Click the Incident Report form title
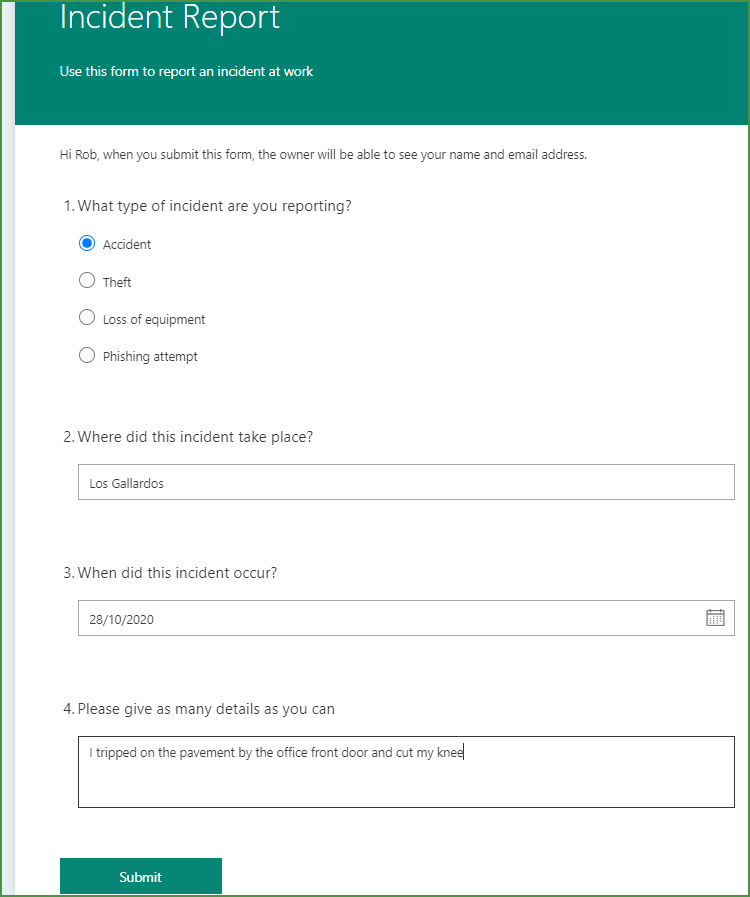The image size is (750, 897). tap(170, 17)
